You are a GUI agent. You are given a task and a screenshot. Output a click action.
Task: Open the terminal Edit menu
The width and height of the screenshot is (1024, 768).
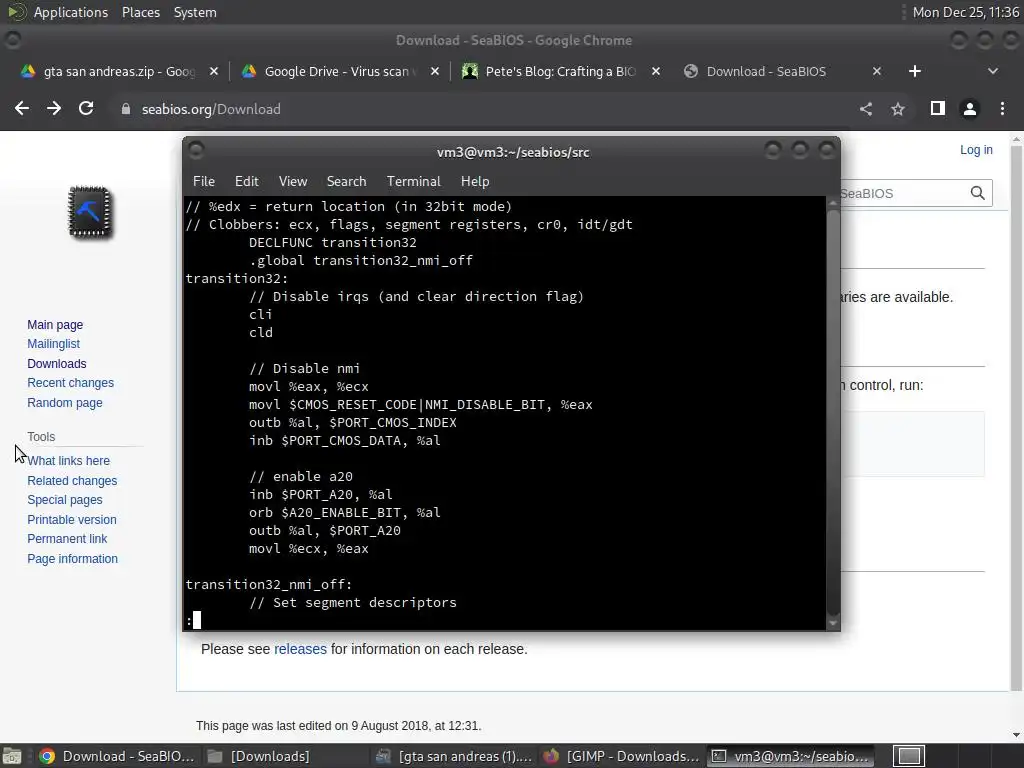[x=247, y=182]
